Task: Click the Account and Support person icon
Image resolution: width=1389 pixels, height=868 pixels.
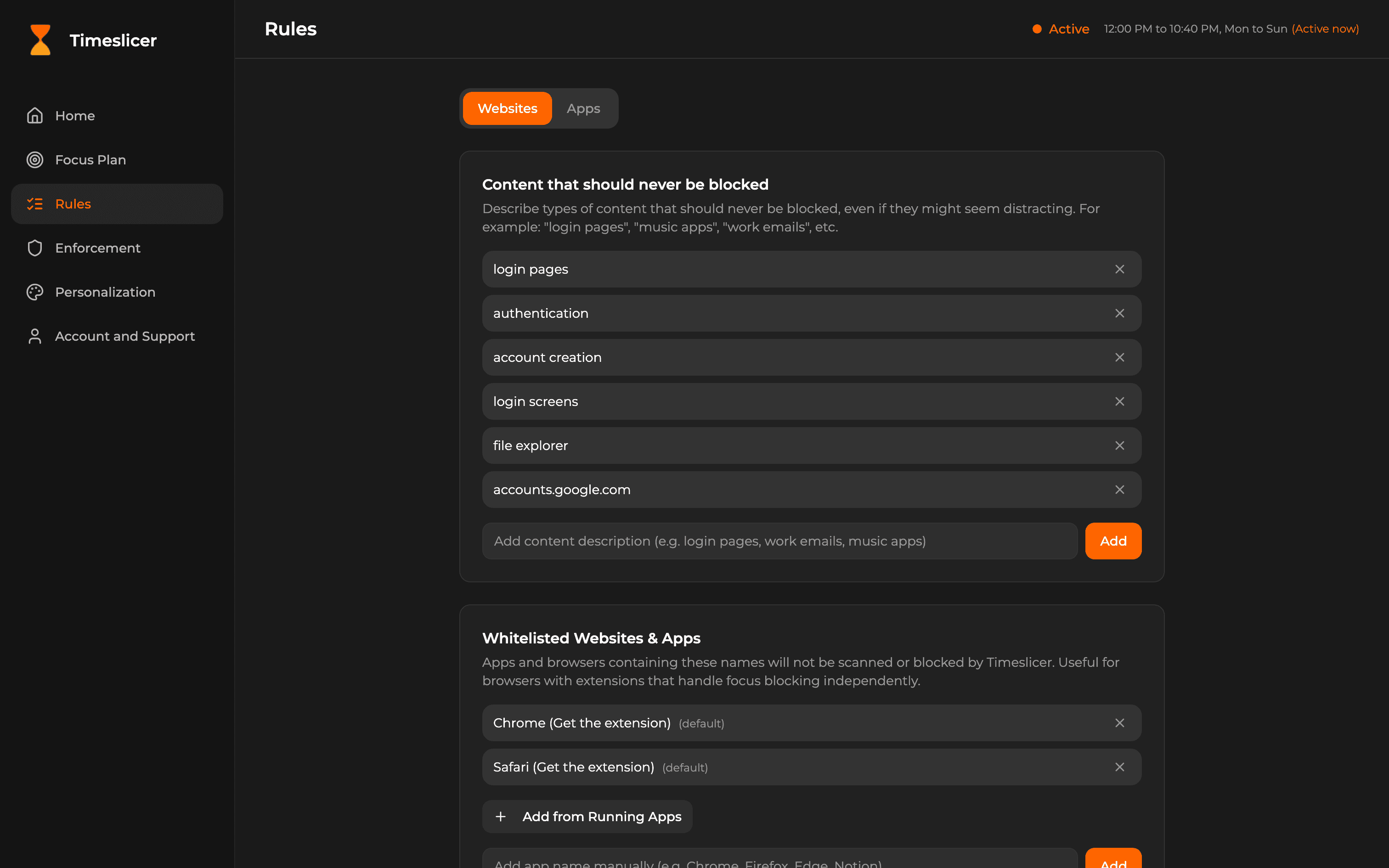Action: point(35,336)
